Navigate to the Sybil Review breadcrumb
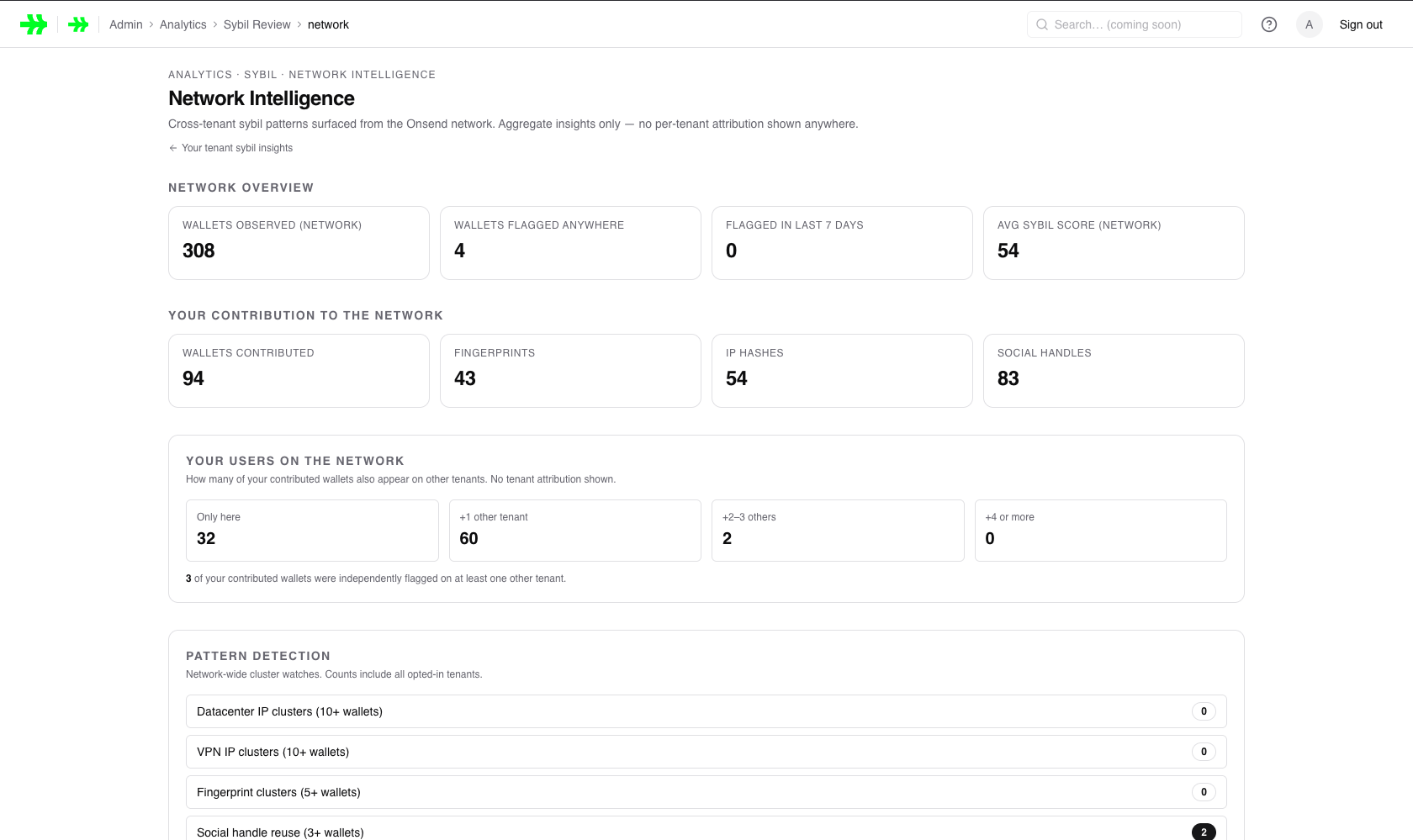The height and width of the screenshot is (840, 1413). 257,24
